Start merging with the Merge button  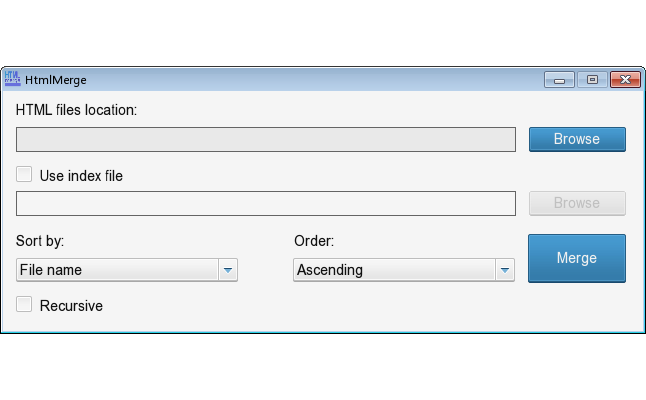tap(577, 258)
